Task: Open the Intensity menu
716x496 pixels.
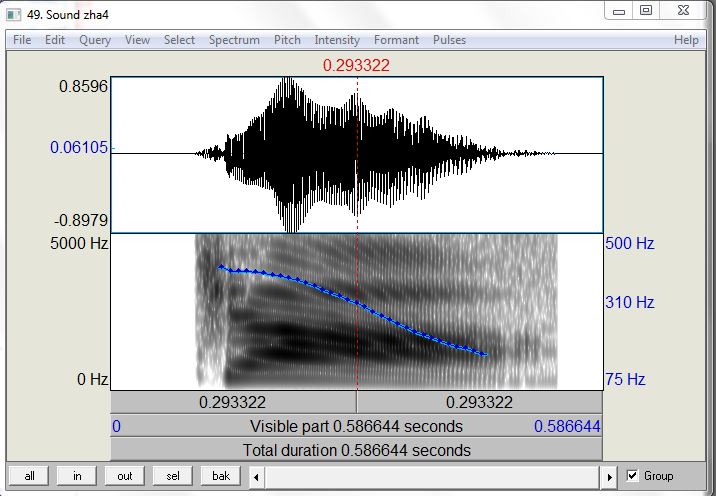Action: (x=337, y=40)
